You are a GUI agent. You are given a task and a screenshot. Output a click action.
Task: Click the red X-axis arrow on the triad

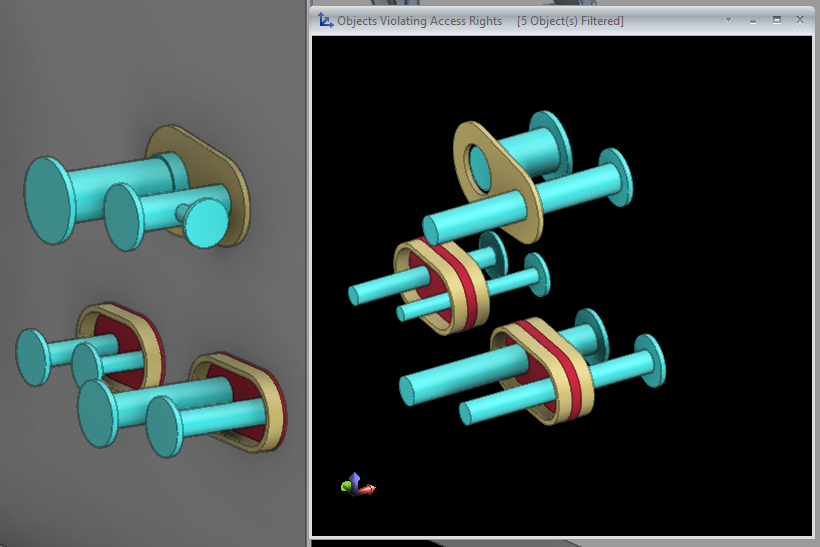click(x=369, y=490)
